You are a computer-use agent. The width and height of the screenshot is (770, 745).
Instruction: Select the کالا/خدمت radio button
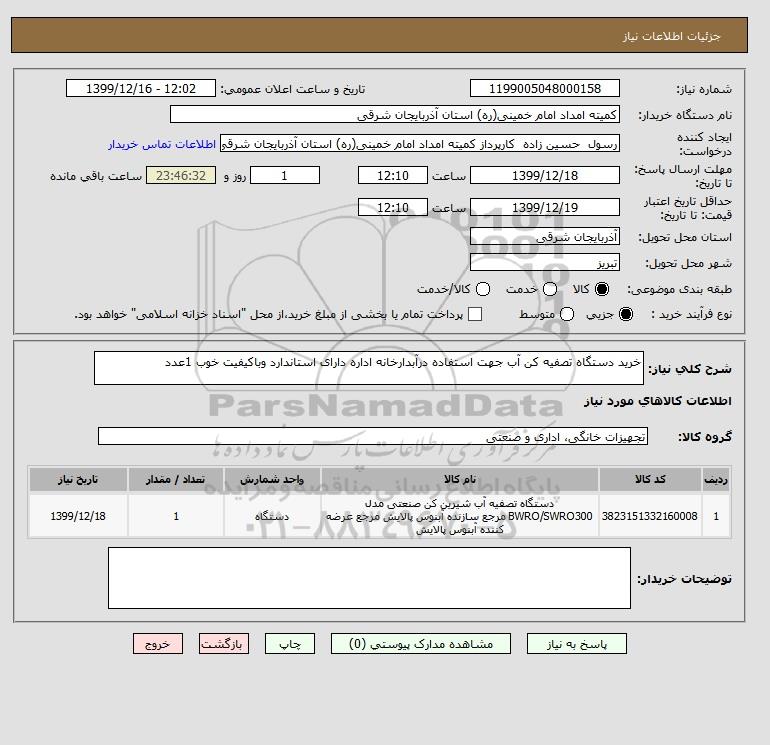pos(483,289)
